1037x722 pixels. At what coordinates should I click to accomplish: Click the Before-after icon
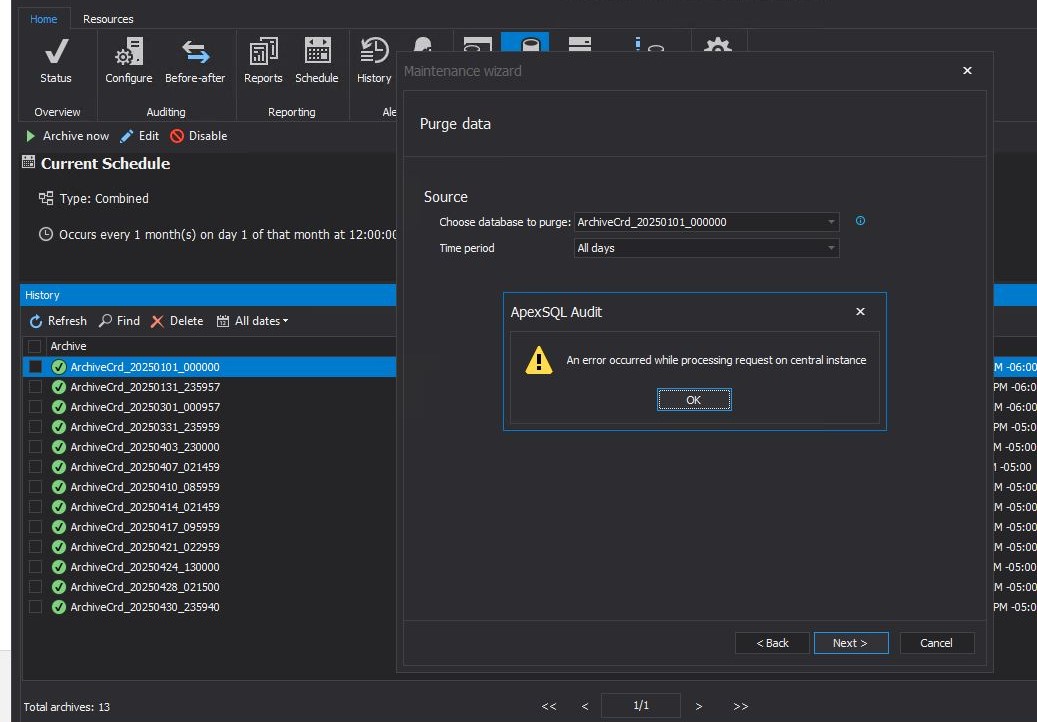195,52
